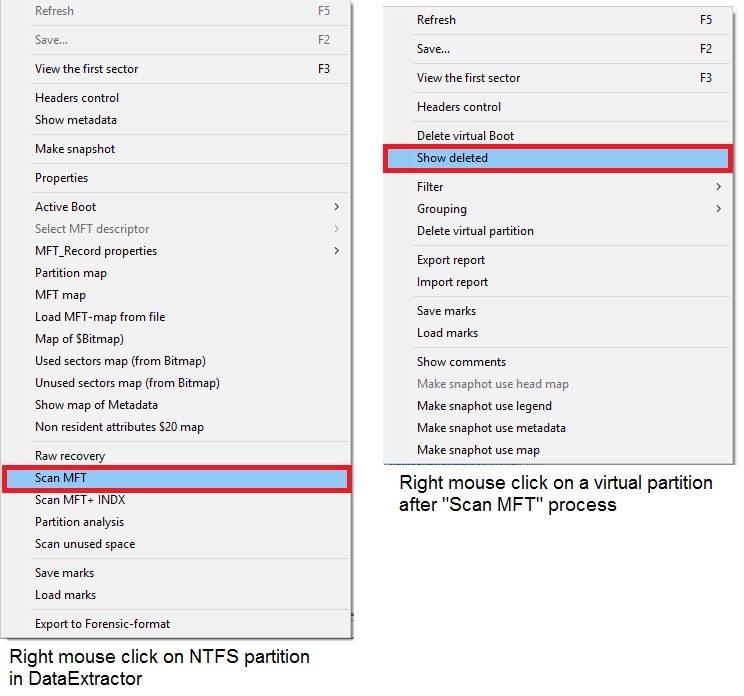Choose Make snaphot use legend
Viewport: 744px width, 696px height.
tap(484, 406)
